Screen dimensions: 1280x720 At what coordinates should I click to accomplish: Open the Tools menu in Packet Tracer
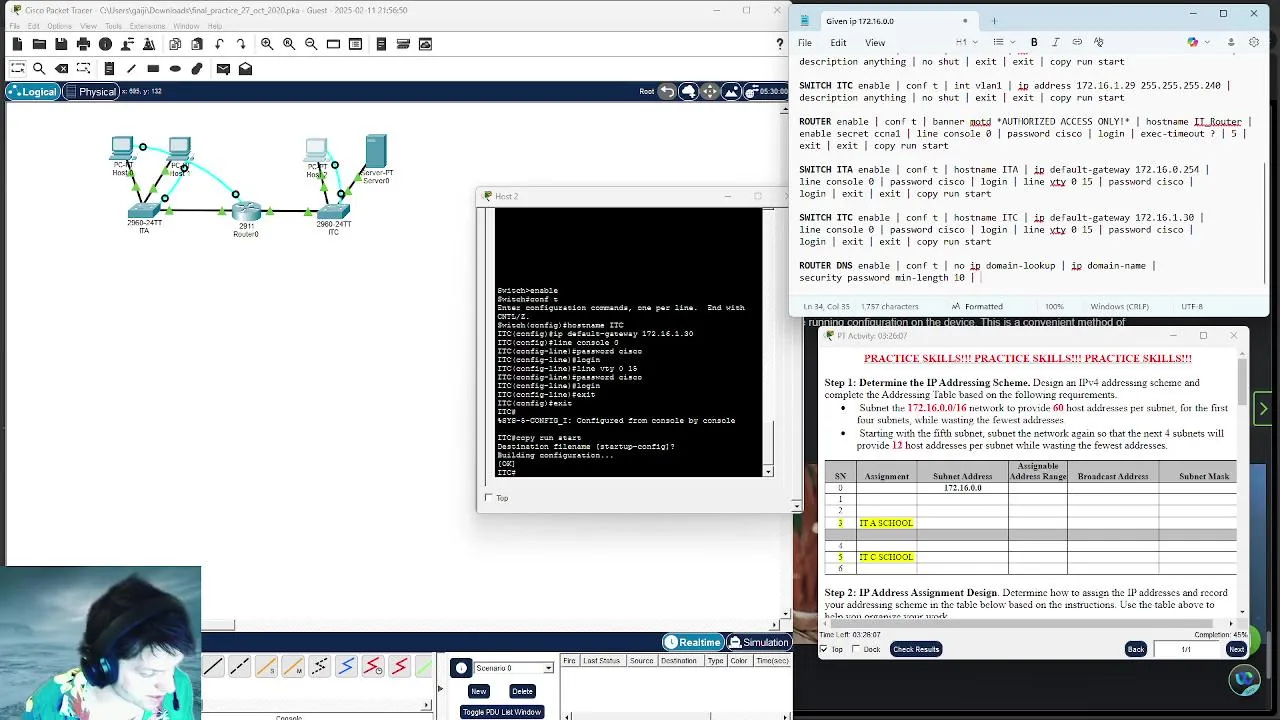click(113, 26)
